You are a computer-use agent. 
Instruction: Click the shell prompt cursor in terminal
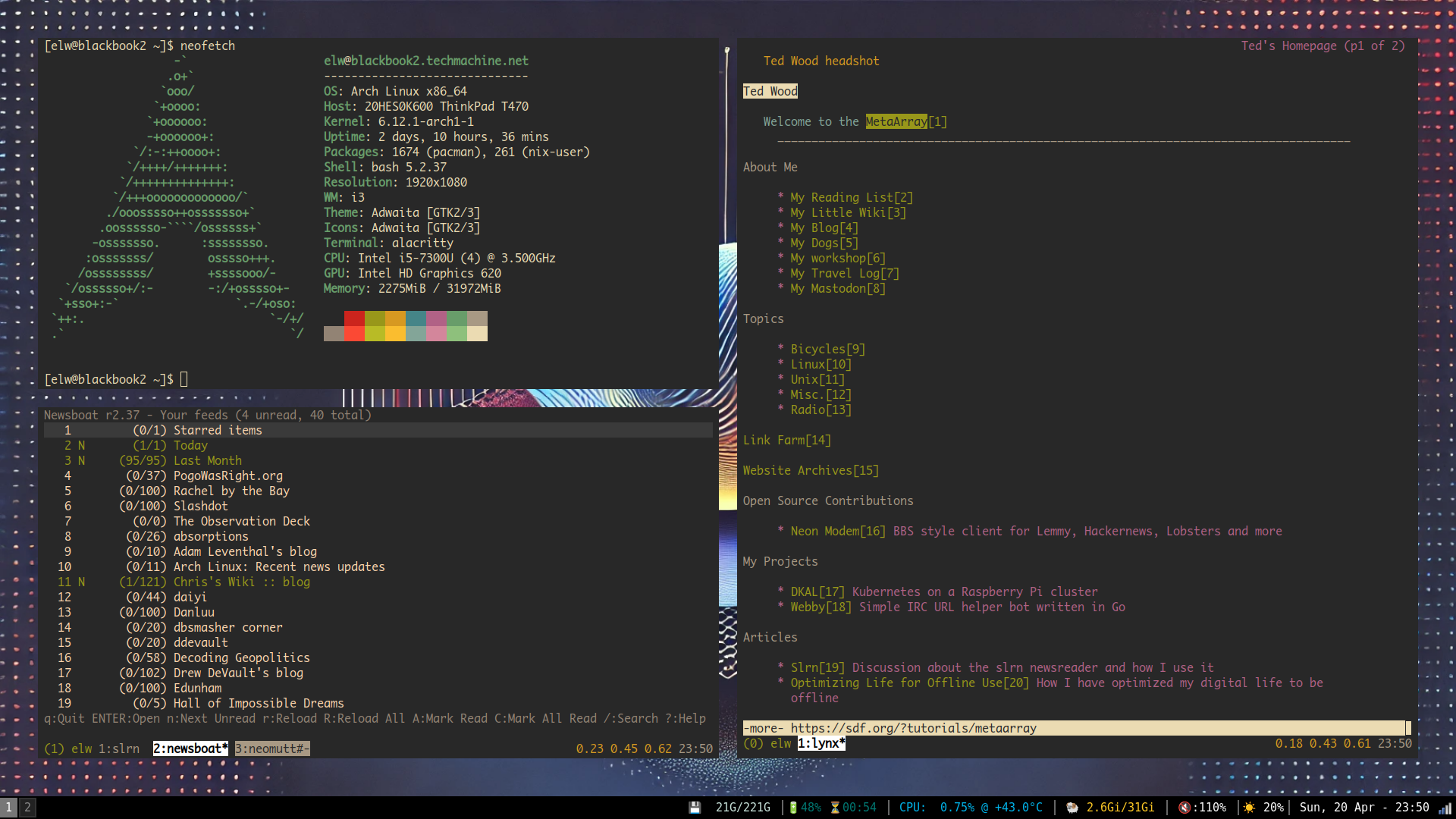(184, 379)
